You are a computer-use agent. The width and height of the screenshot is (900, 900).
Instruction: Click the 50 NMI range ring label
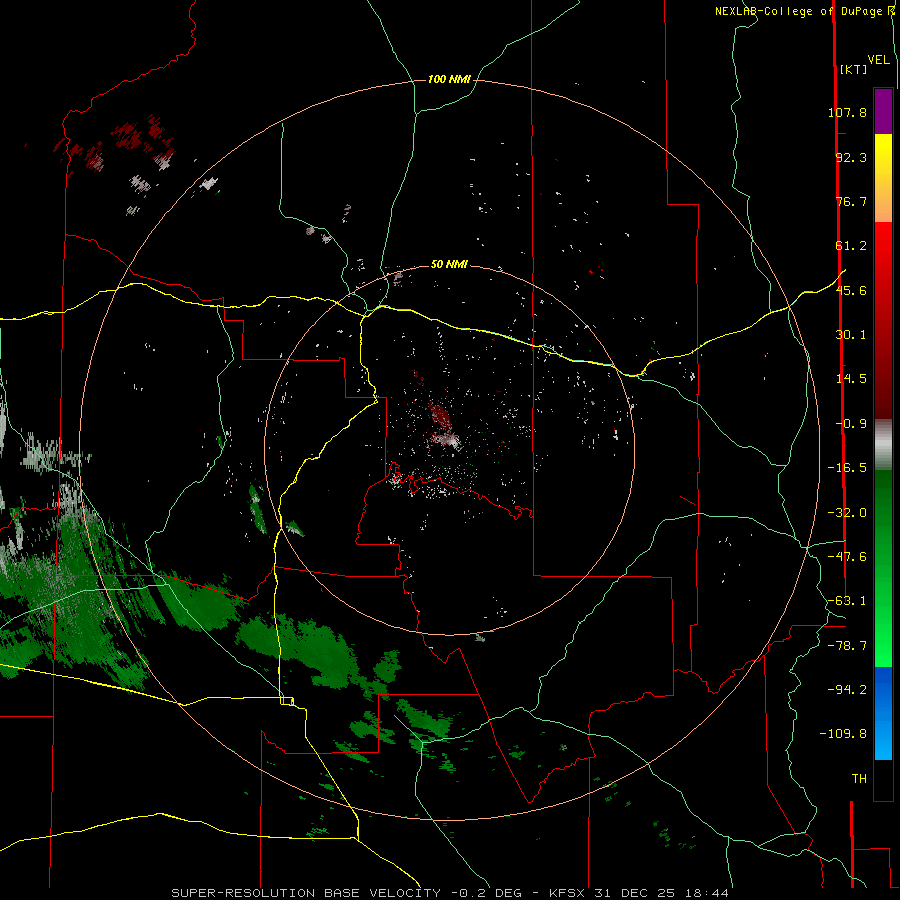(449, 264)
